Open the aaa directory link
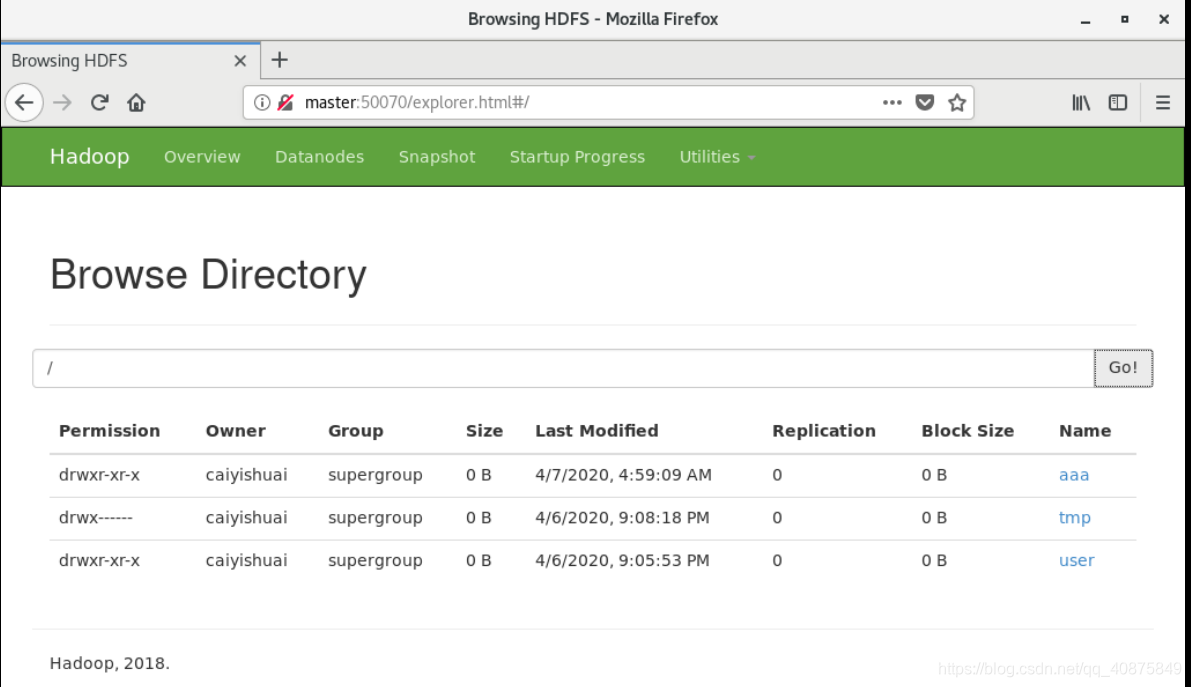The height and width of the screenshot is (687, 1191). pyautogui.click(x=1074, y=475)
